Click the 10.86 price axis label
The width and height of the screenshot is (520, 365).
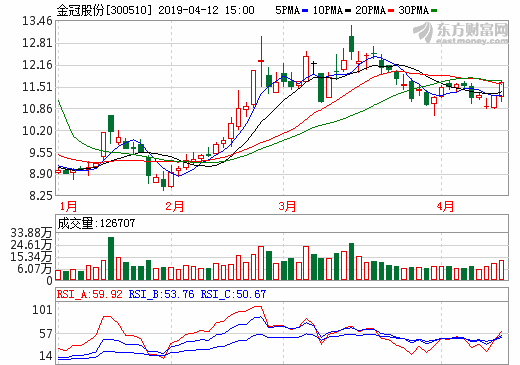37,109
